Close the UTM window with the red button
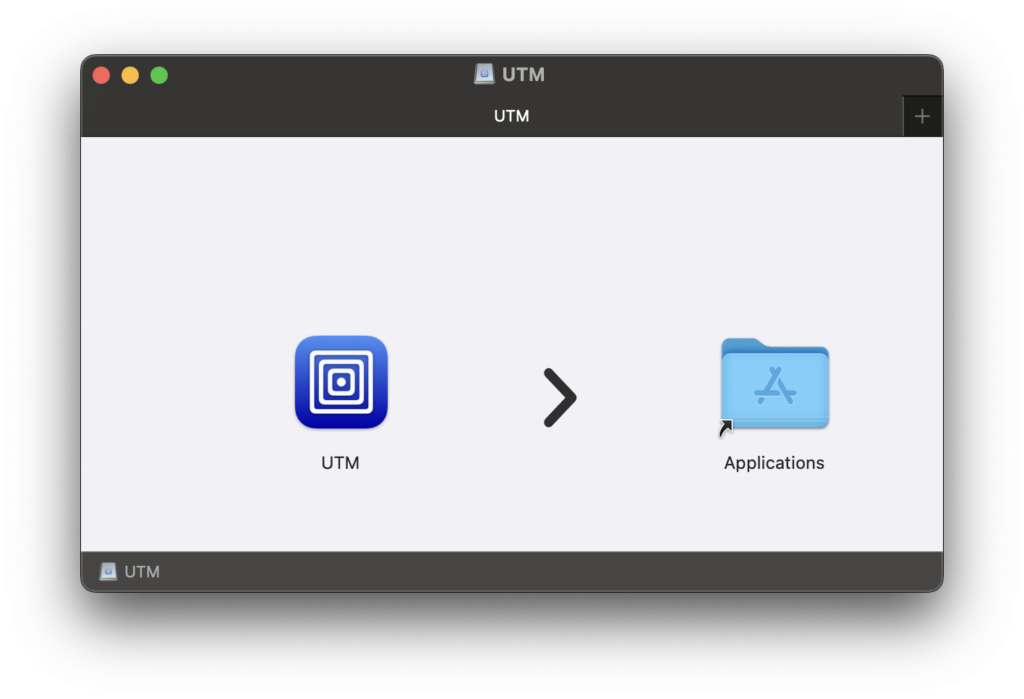1024x699 pixels. 101,75
